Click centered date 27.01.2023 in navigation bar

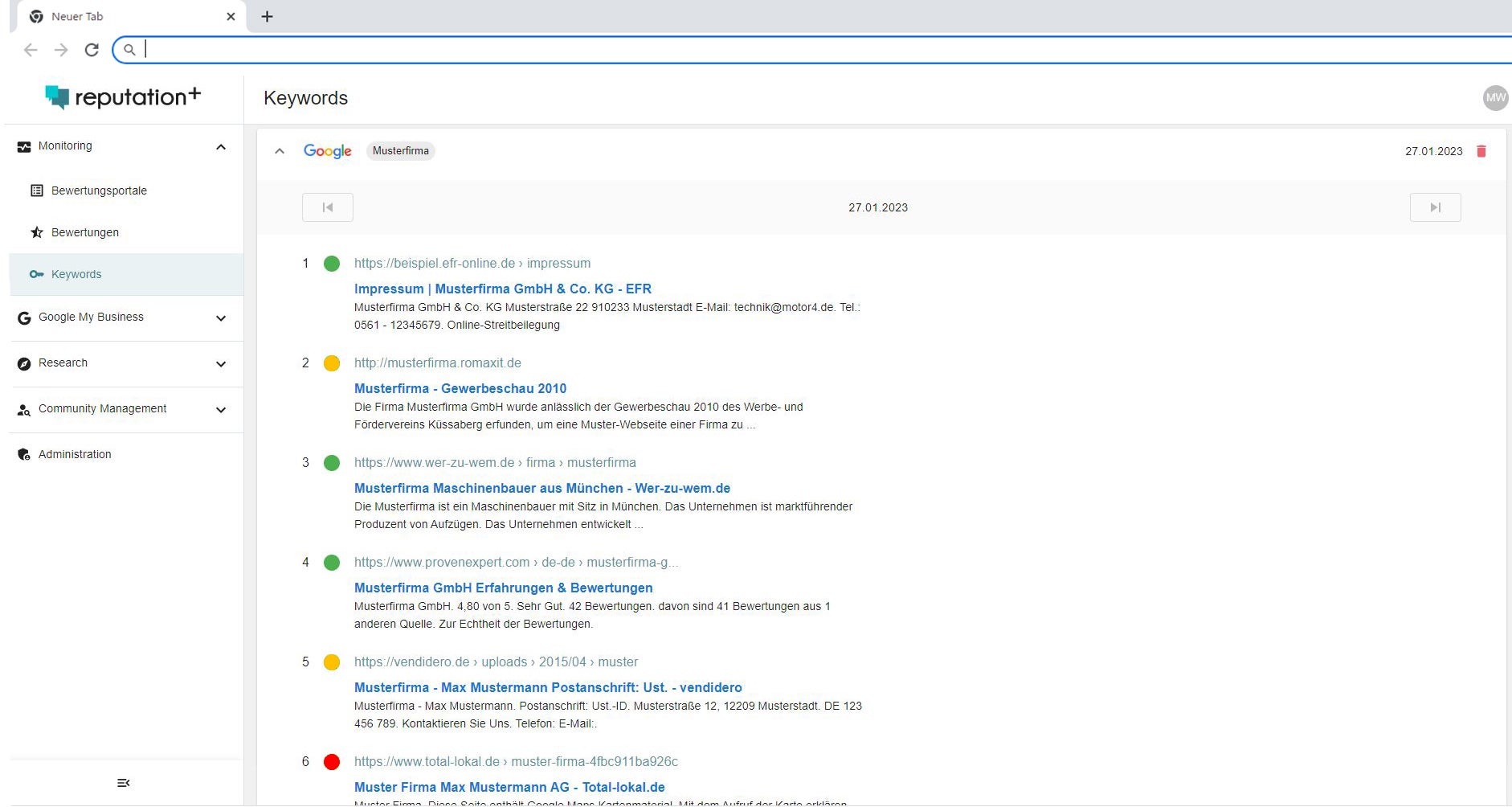click(878, 207)
